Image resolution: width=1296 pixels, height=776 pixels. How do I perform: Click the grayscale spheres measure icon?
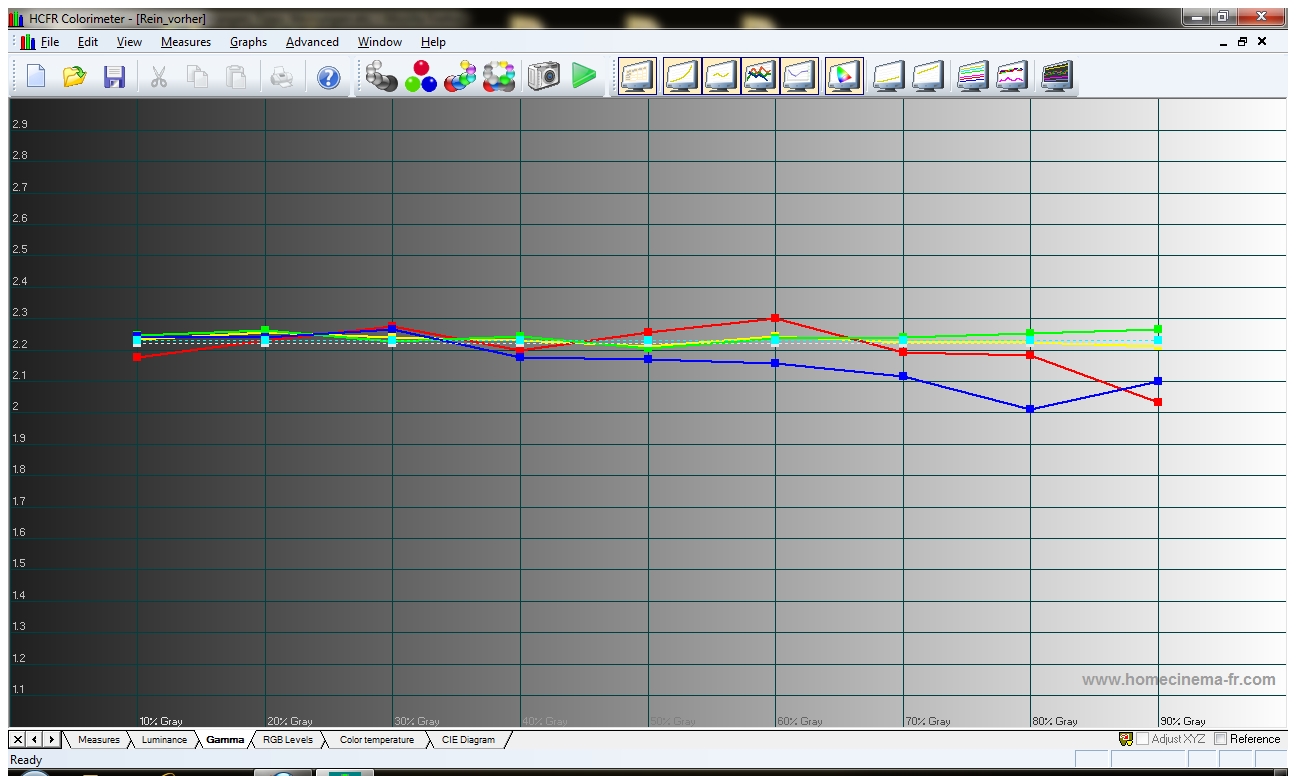[x=381, y=77]
